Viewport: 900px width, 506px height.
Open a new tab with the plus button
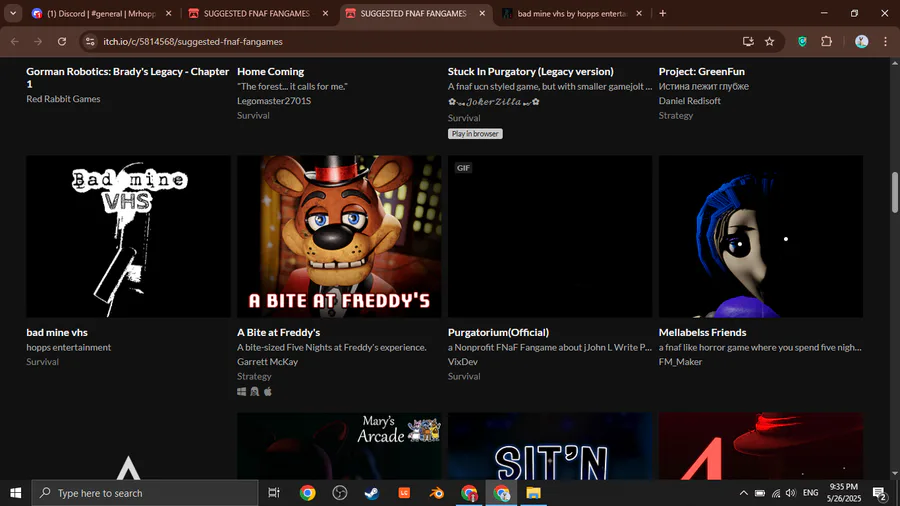click(x=662, y=13)
